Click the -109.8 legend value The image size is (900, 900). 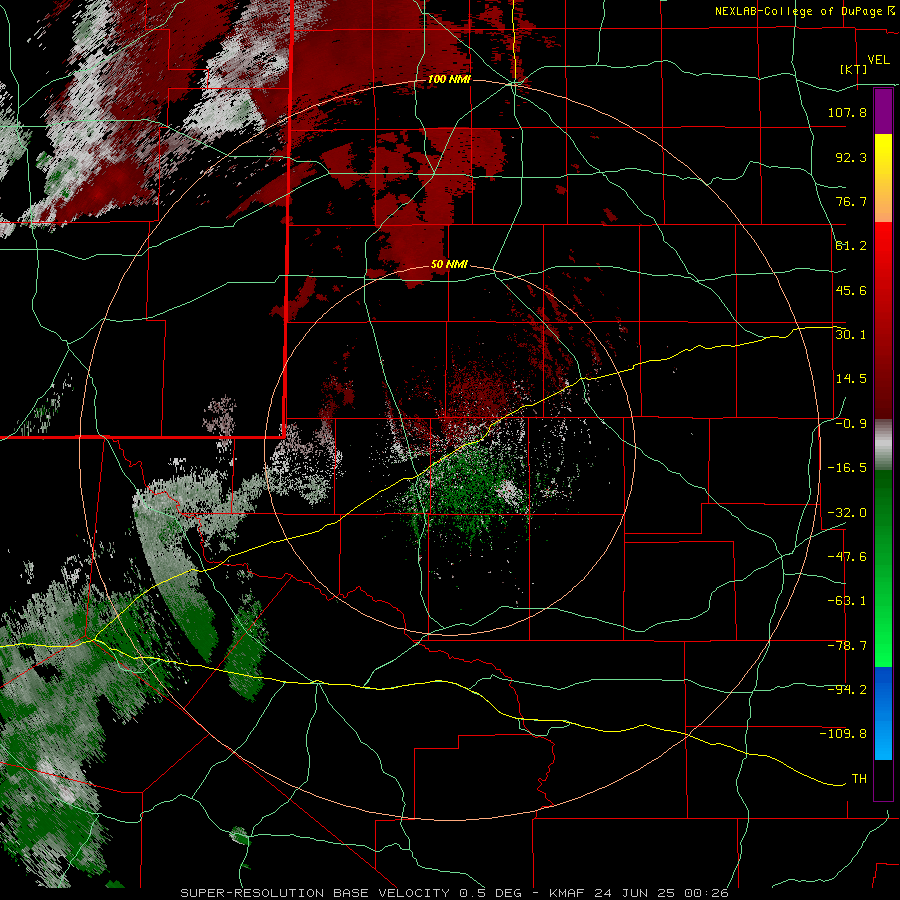(843, 734)
